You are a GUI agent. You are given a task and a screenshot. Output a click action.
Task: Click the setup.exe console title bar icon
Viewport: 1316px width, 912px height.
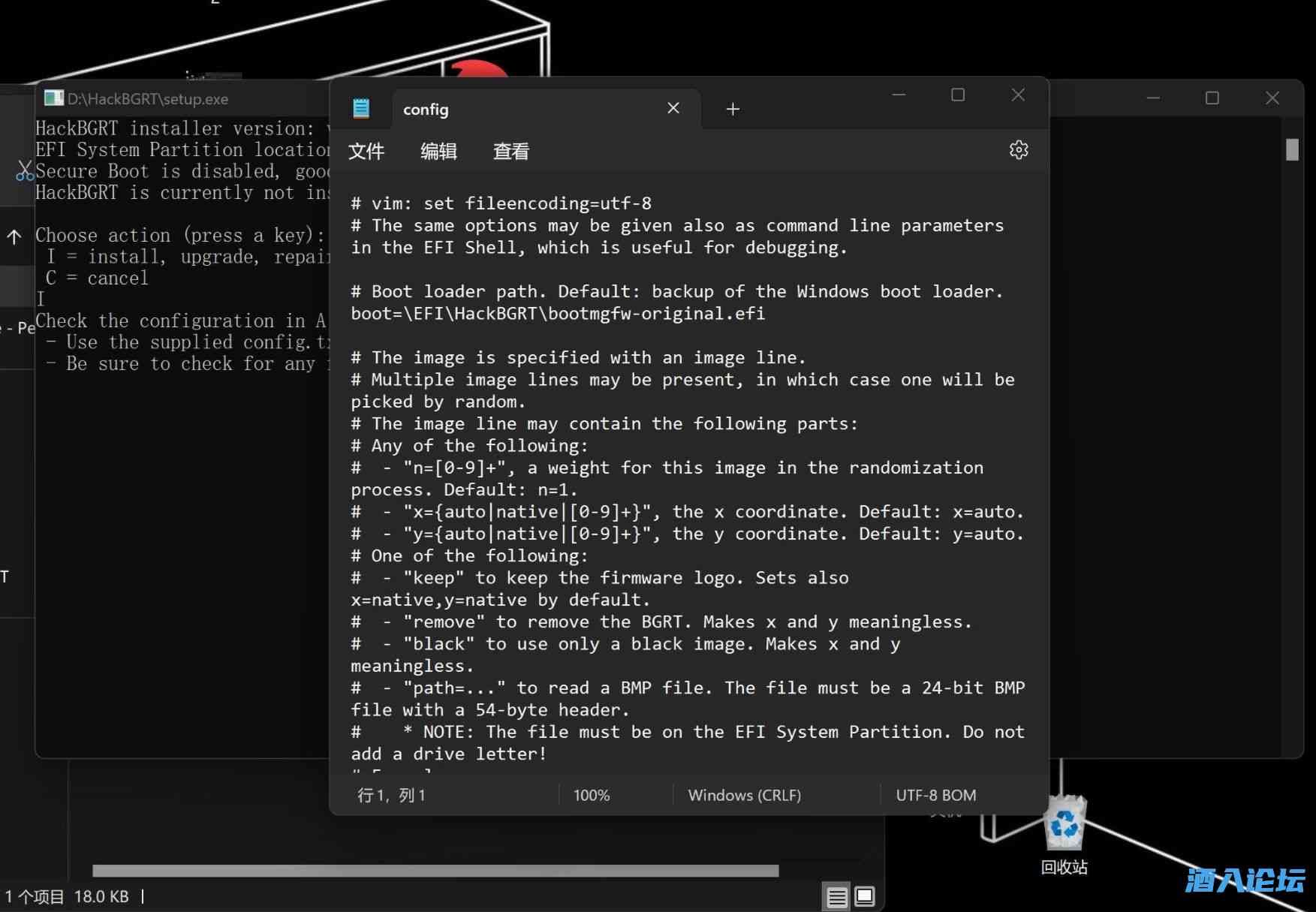click(53, 98)
